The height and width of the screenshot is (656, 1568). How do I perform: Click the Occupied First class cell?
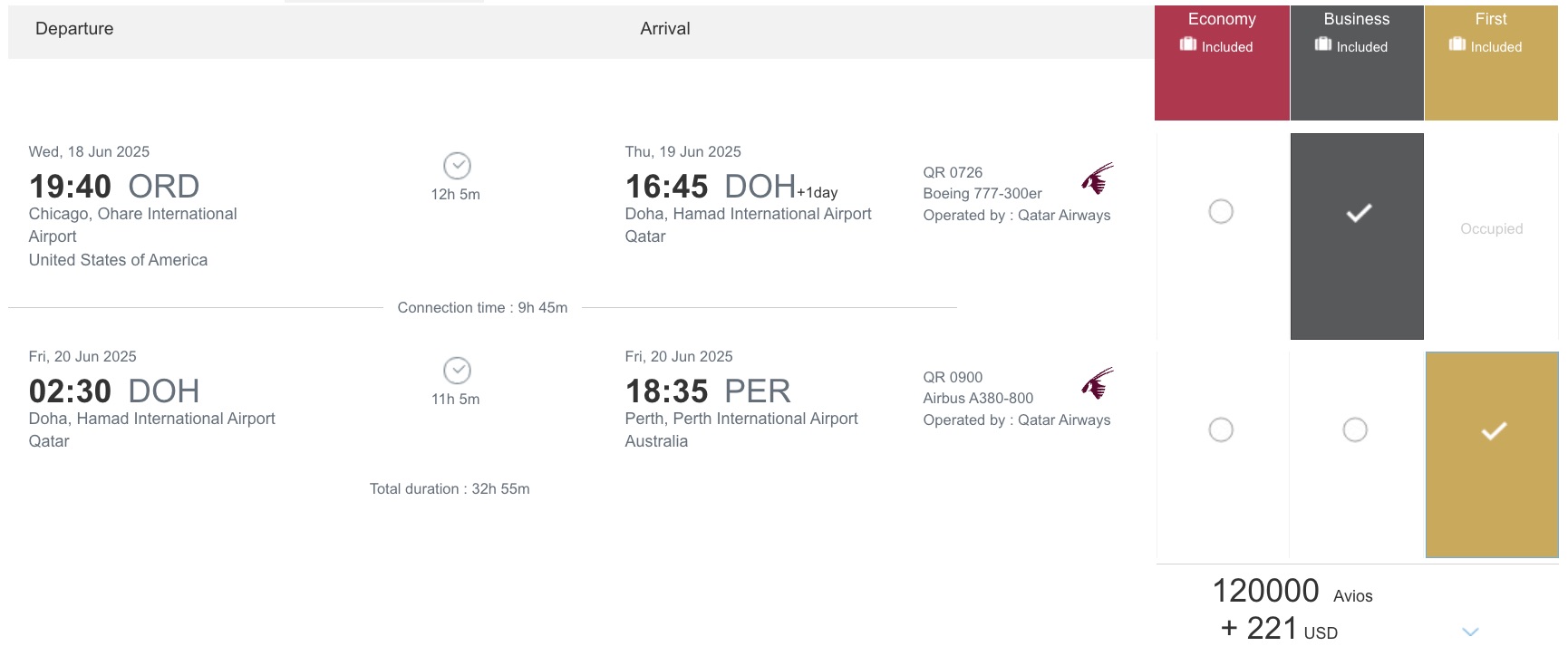[1491, 229]
